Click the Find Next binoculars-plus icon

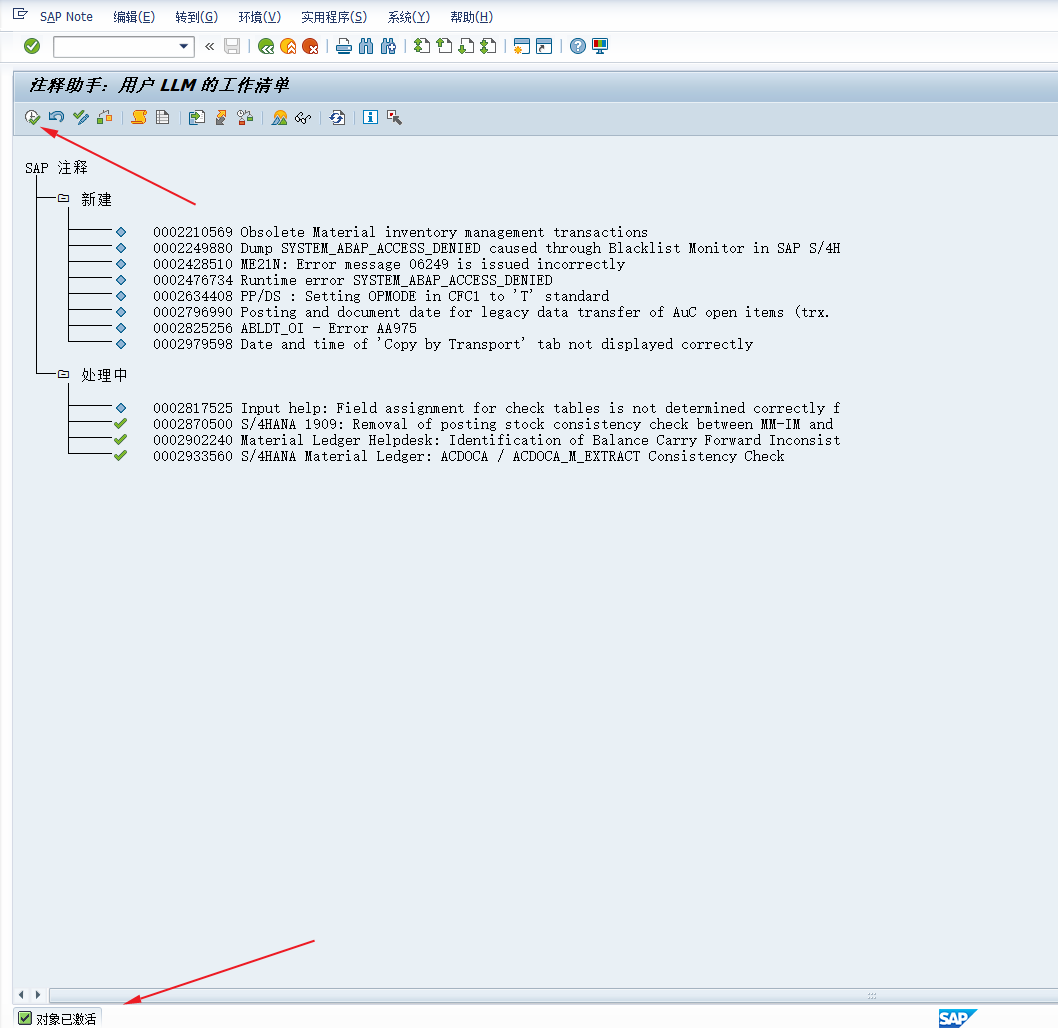(389, 46)
